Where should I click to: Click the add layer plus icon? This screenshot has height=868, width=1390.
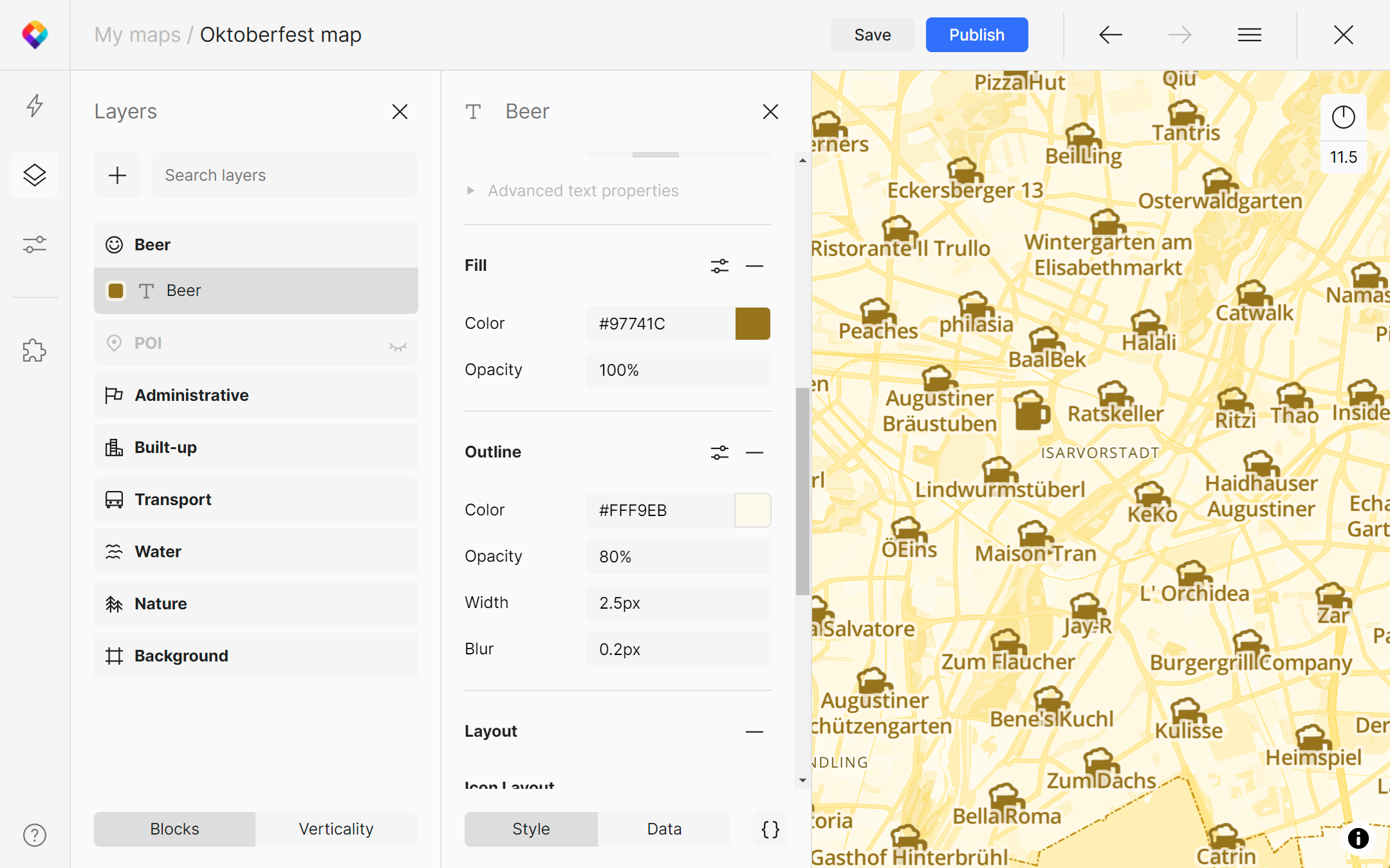pyautogui.click(x=117, y=175)
